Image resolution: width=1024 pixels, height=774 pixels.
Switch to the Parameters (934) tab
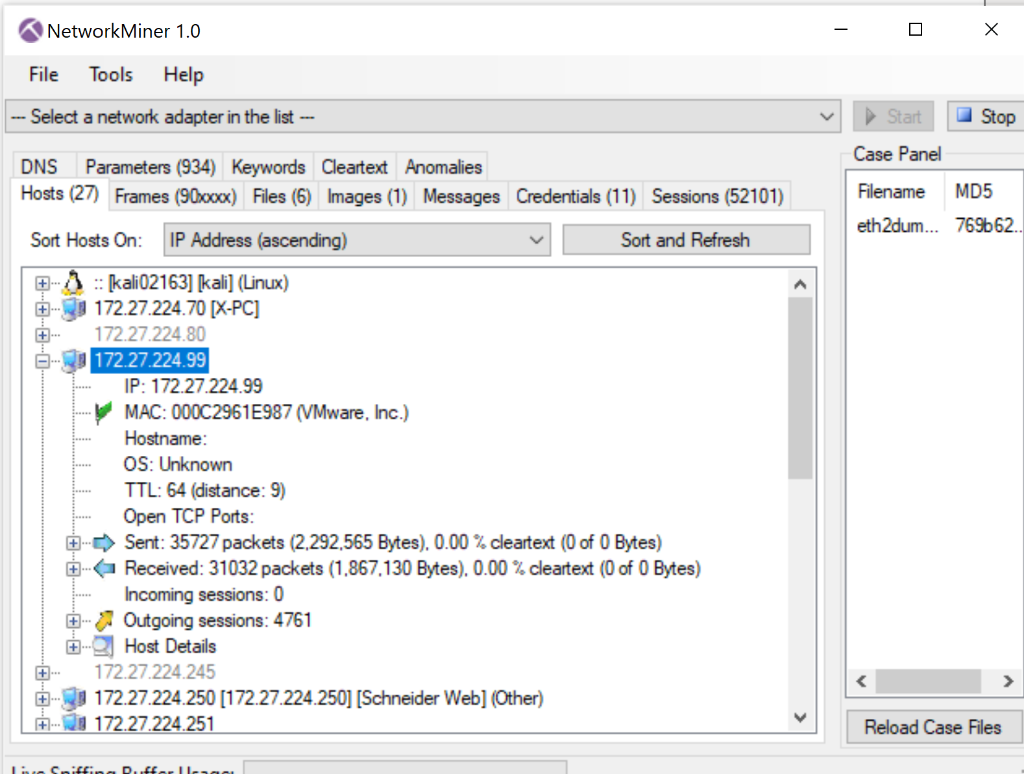150,167
